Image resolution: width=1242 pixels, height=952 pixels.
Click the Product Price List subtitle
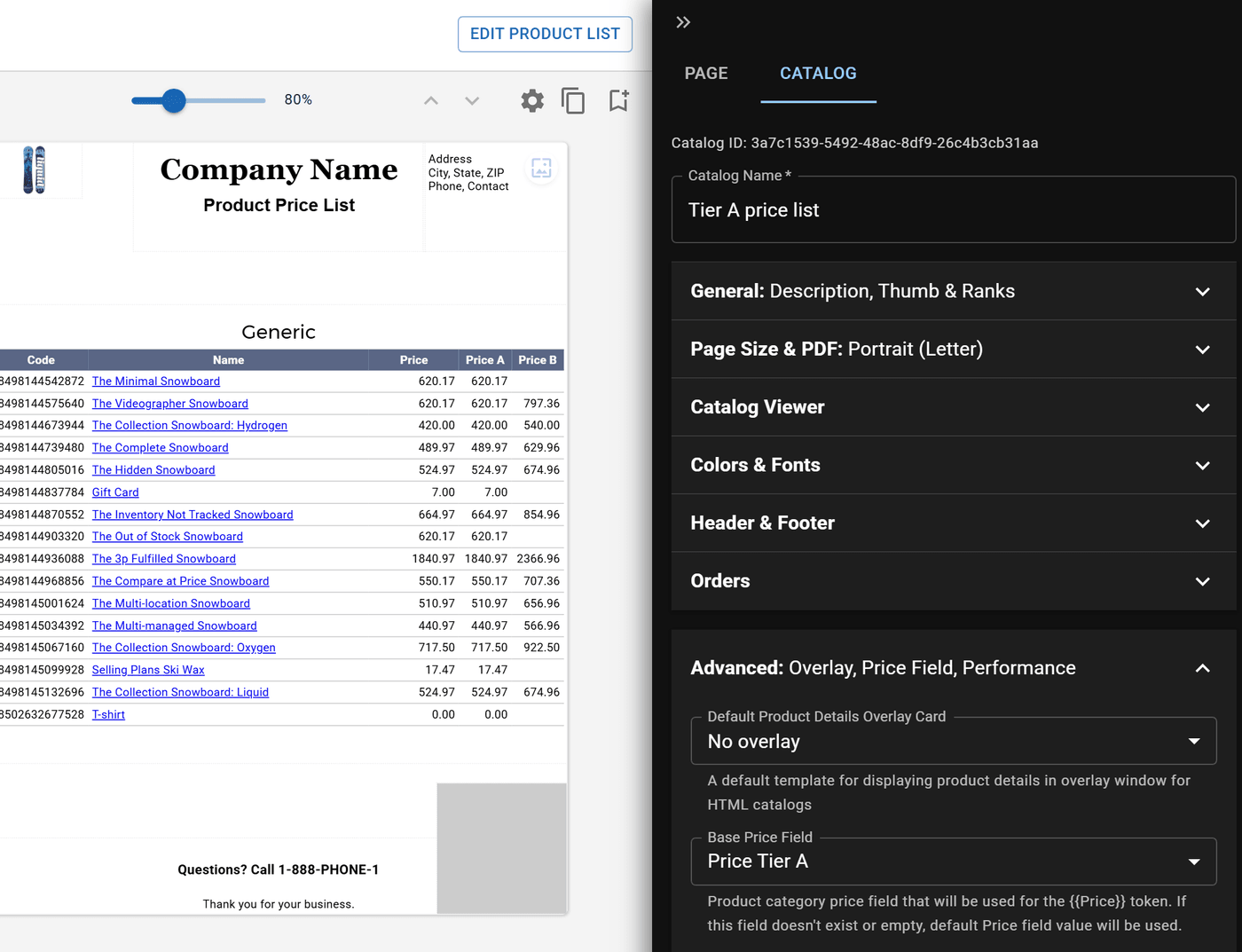click(x=279, y=205)
